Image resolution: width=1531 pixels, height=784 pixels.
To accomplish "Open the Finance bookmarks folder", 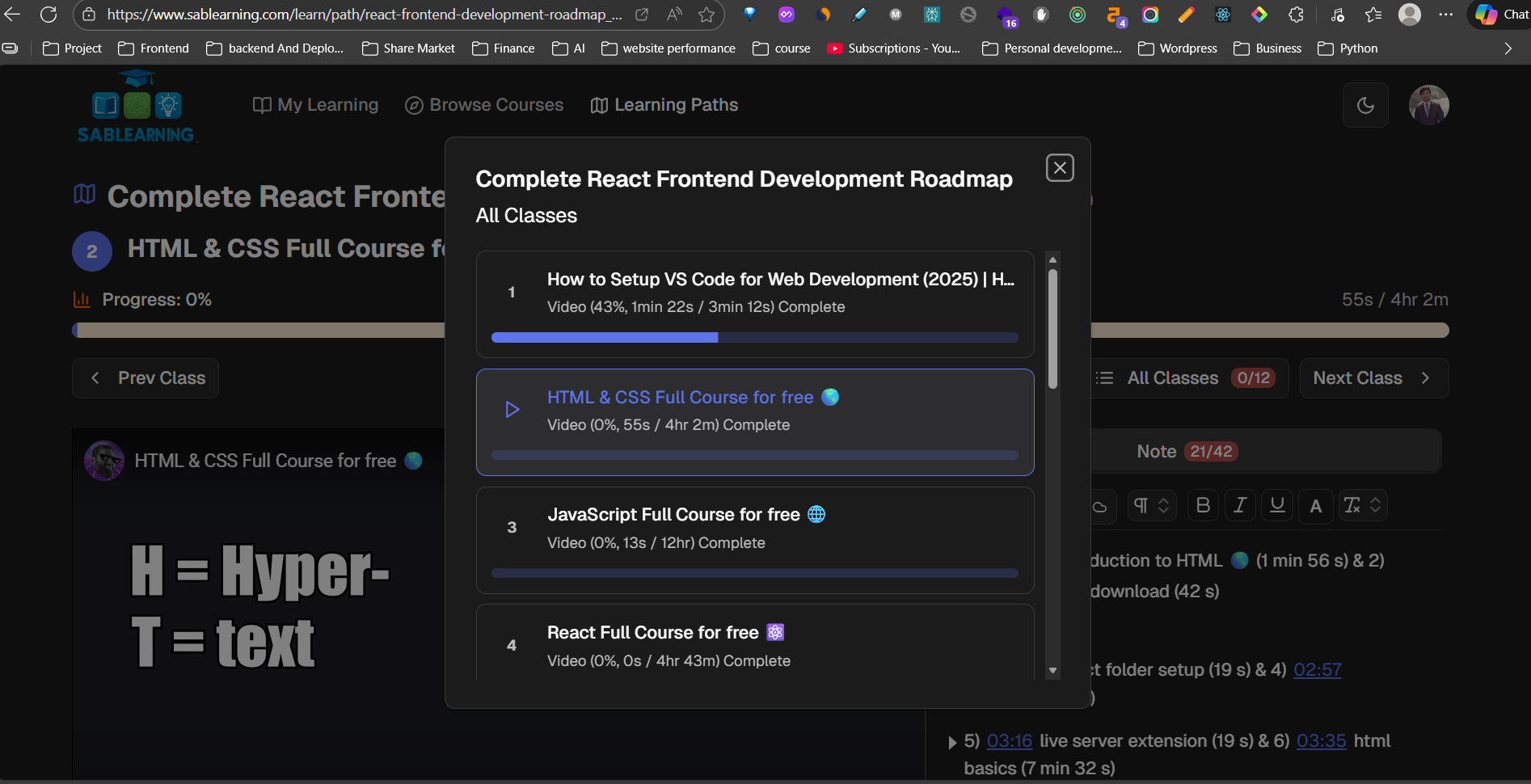I will click(x=504, y=48).
